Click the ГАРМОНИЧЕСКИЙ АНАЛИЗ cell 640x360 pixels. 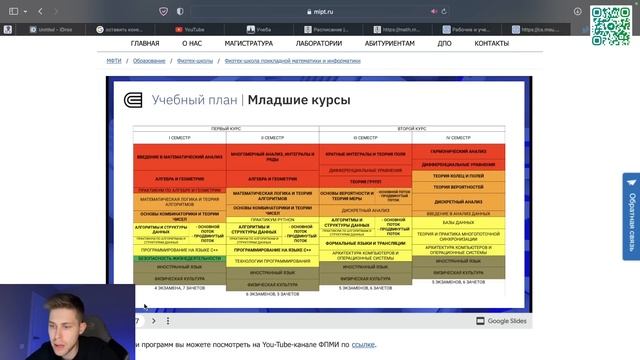click(x=458, y=151)
